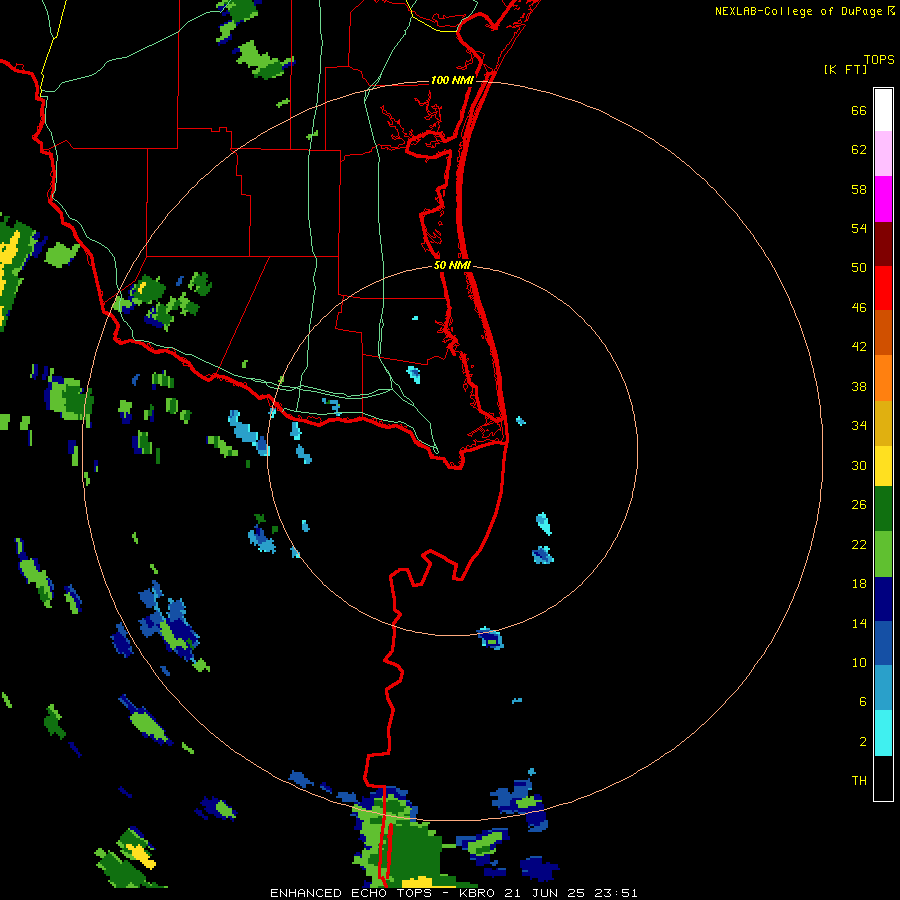Click the 58 scale label
The image size is (900, 900).
click(859, 189)
